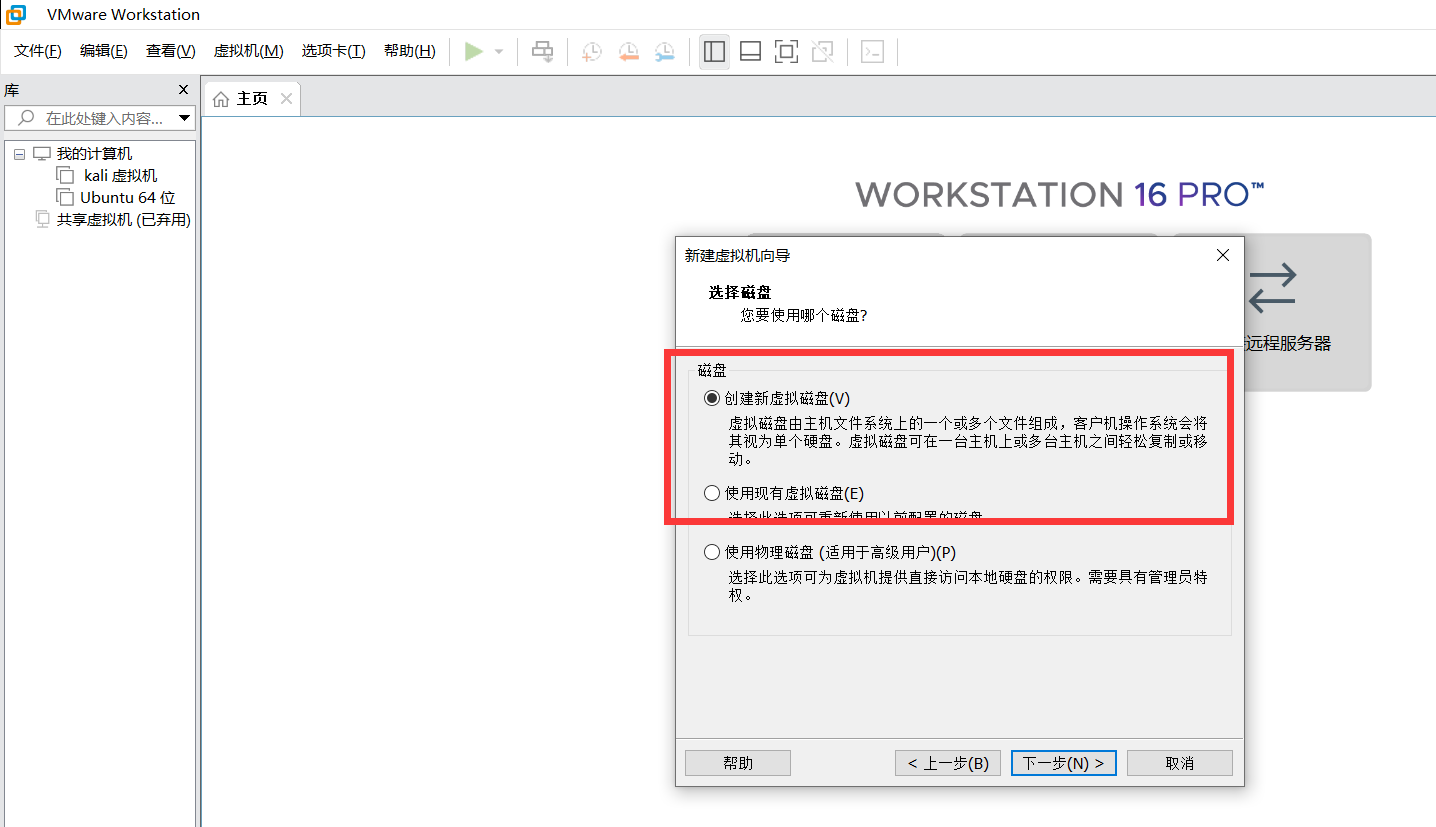The width and height of the screenshot is (1436, 827).
Task: Open the 帮助(H) menu
Action: coord(410,51)
